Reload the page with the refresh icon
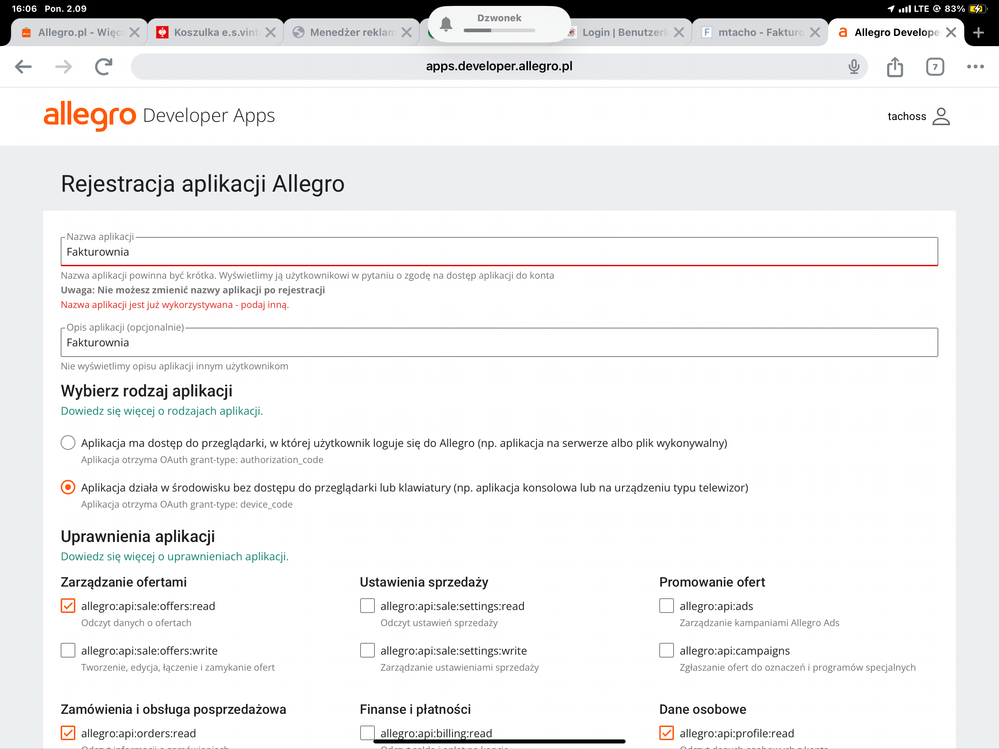The width and height of the screenshot is (999, 749). click(104, 66)
